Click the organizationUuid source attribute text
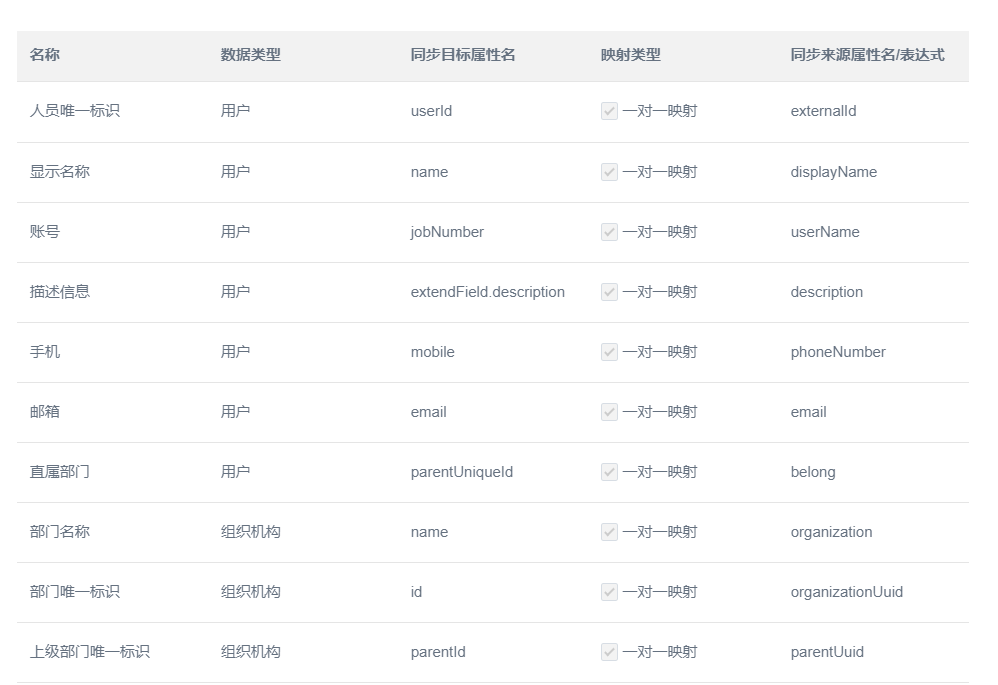998x685 pixels. tap(846, 592)
